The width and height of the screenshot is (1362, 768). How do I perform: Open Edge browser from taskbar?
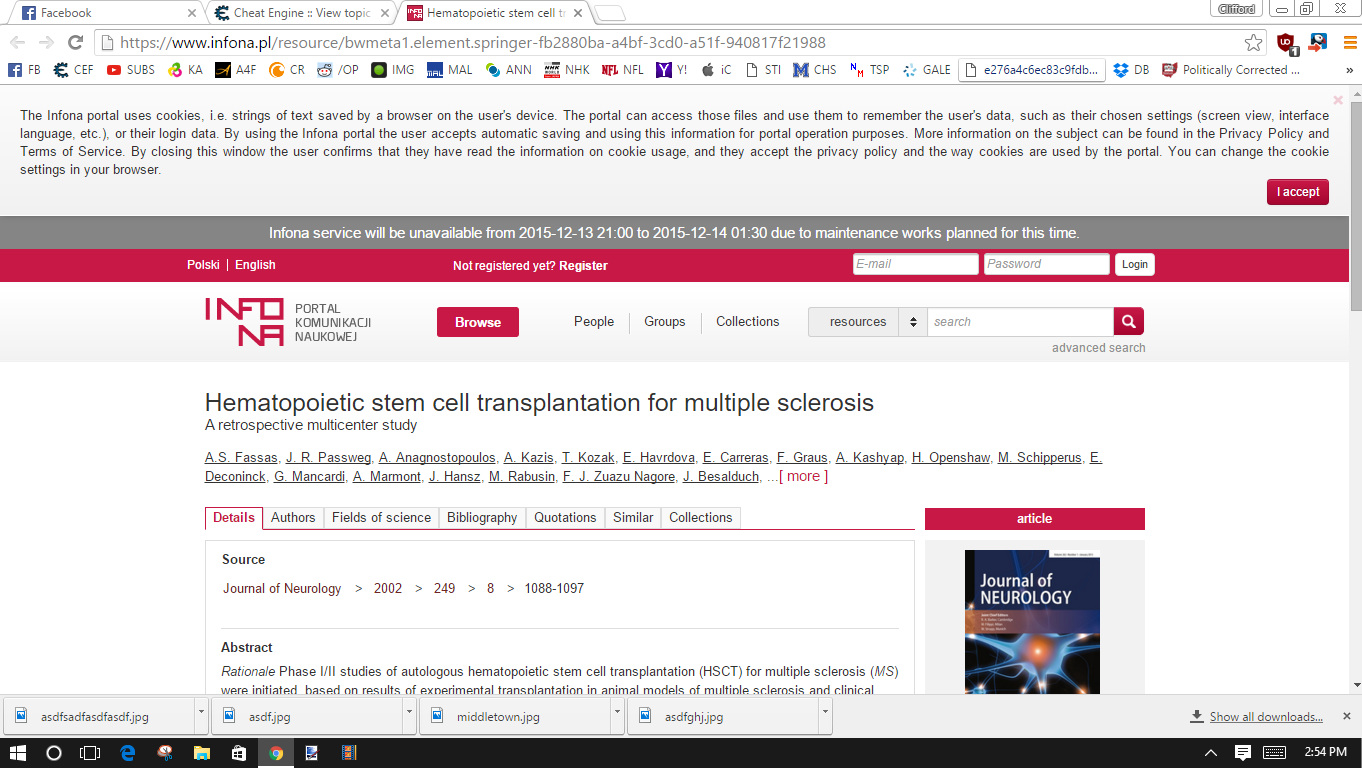tap(128, 753)
